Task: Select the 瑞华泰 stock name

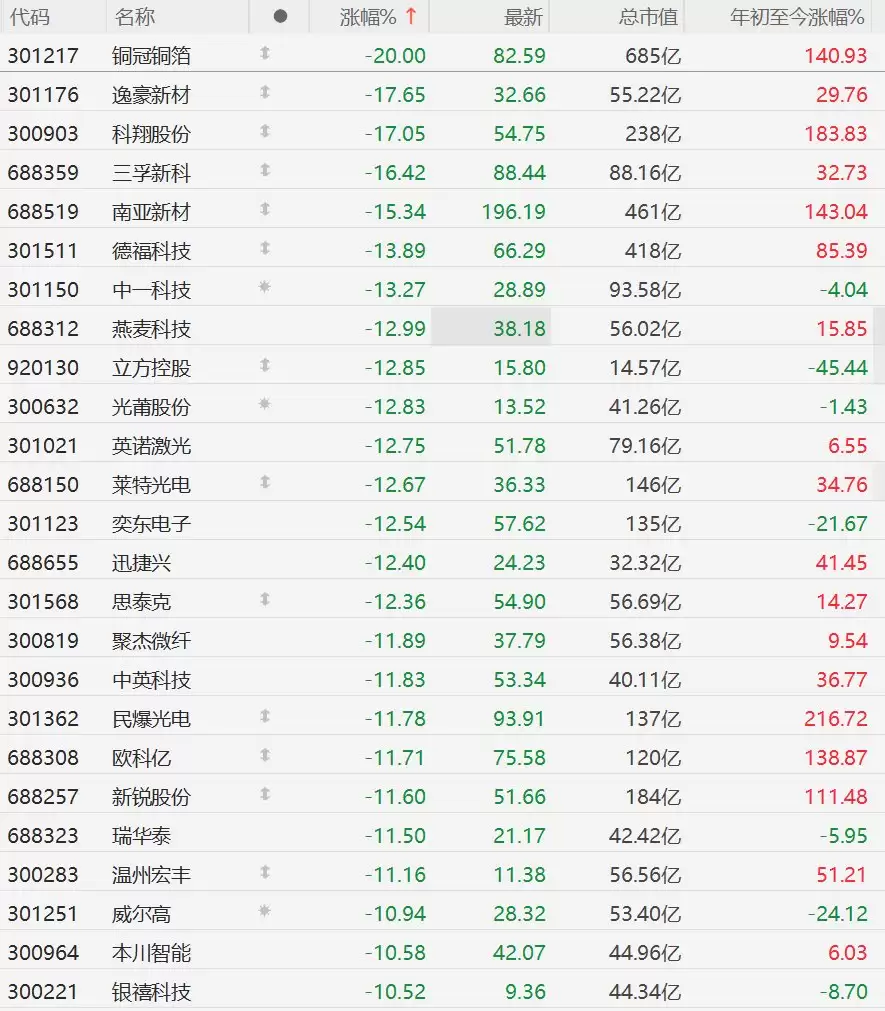Action: point(142,836)
